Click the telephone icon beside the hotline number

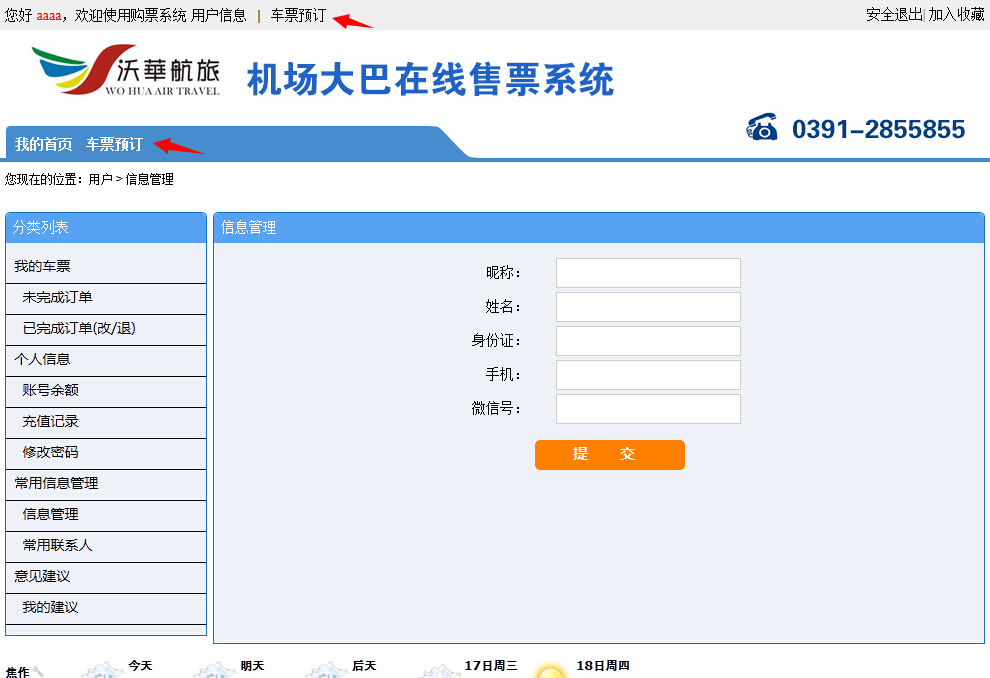[762, 128]
